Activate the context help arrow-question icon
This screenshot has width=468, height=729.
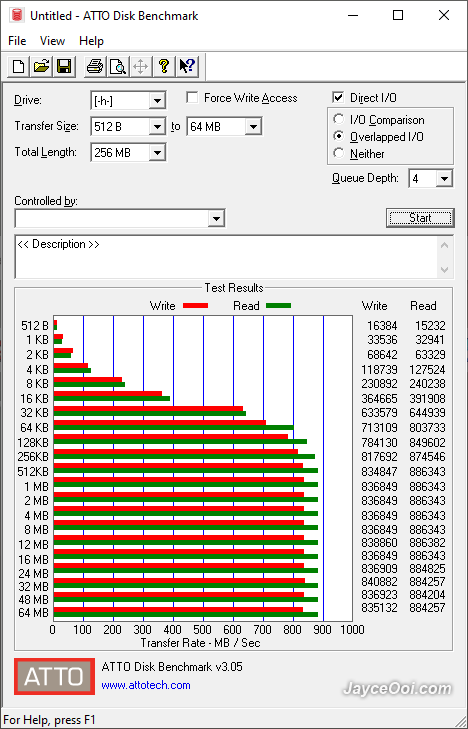click(187, 66)
